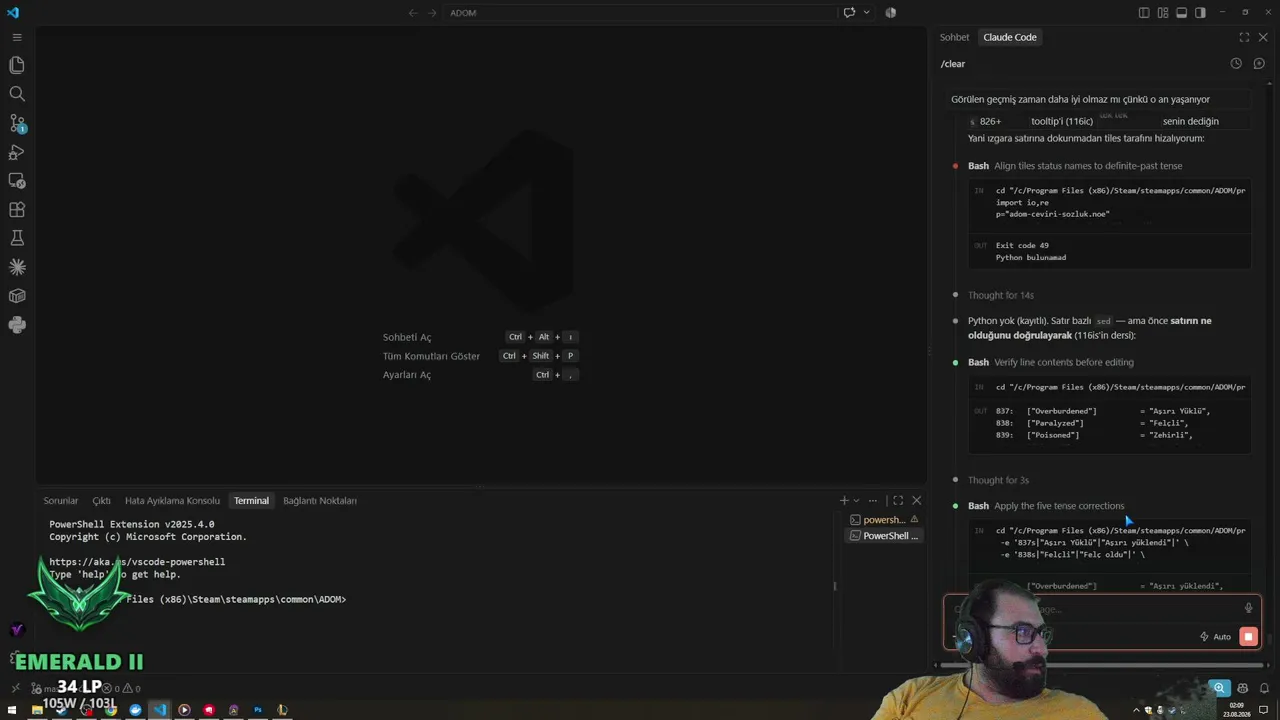The width and height of the screenshot is (1280, 720).
Task: Click 'Tüm Komutları Göster' on welcome screen
Action: (431, 356)
